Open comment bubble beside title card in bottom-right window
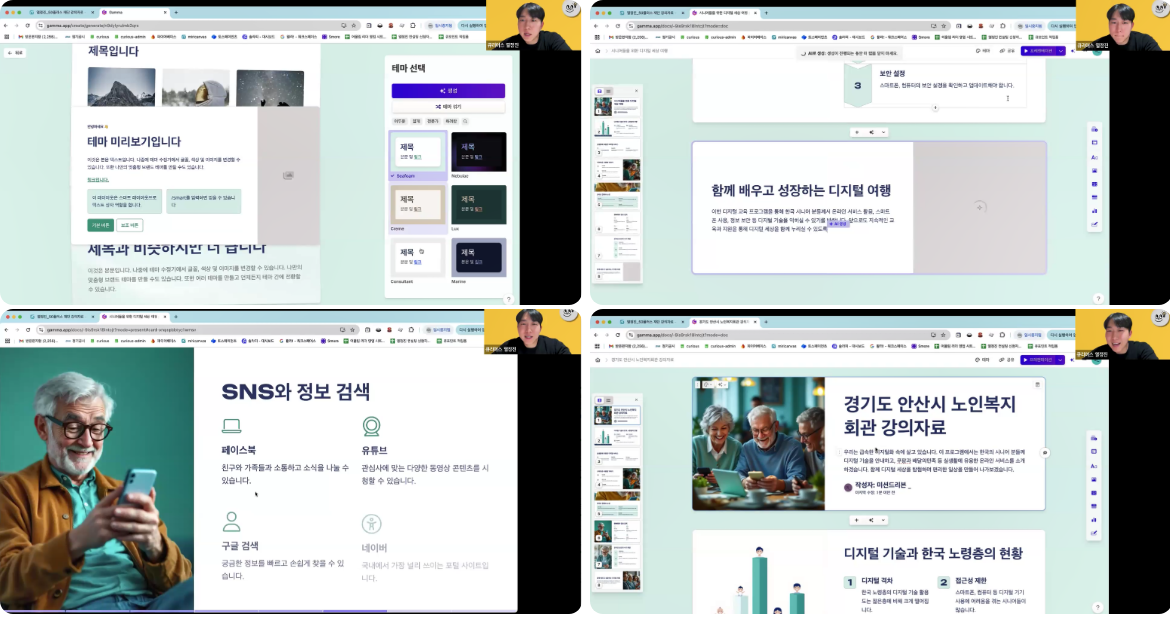The width and height of the screenshot is (1170, 618). point(1045,452)
